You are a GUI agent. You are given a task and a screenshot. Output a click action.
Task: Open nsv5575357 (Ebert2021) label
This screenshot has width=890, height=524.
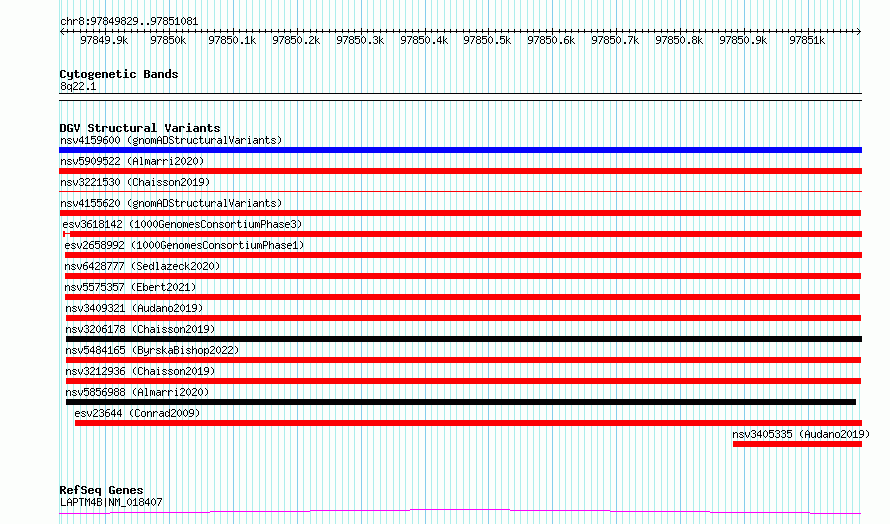pos(130,287)
